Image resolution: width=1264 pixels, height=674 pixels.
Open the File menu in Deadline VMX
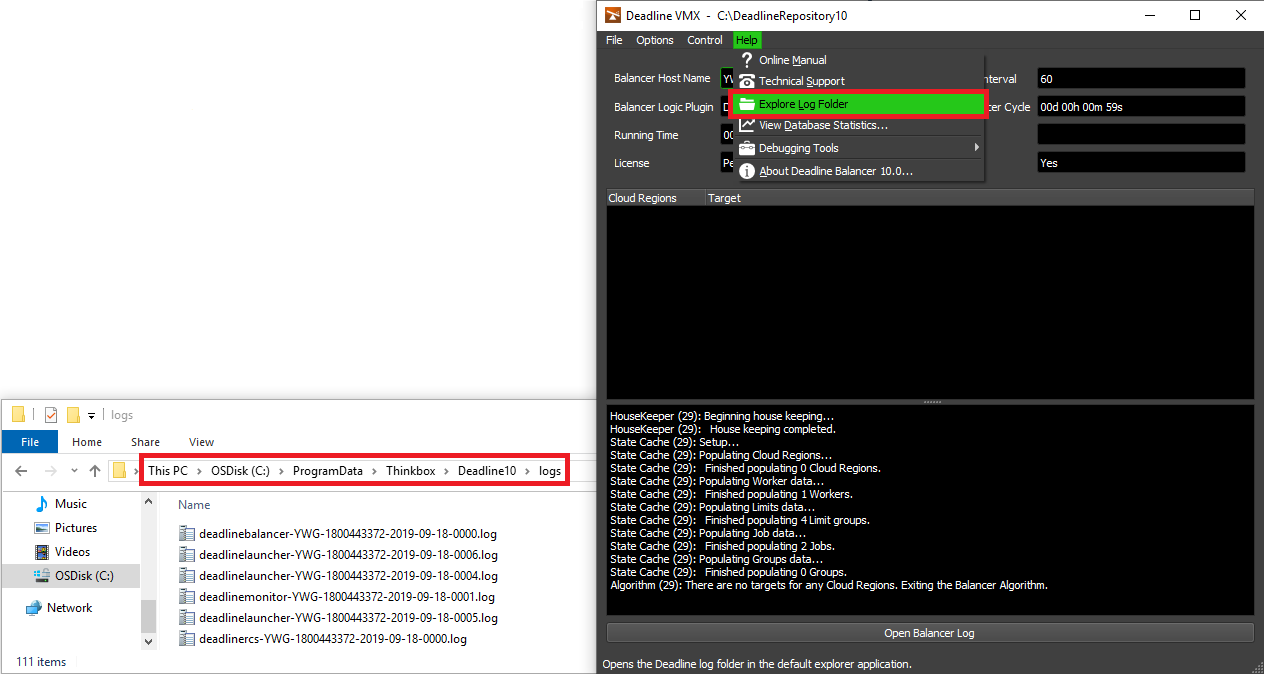(x=614, y=40)
